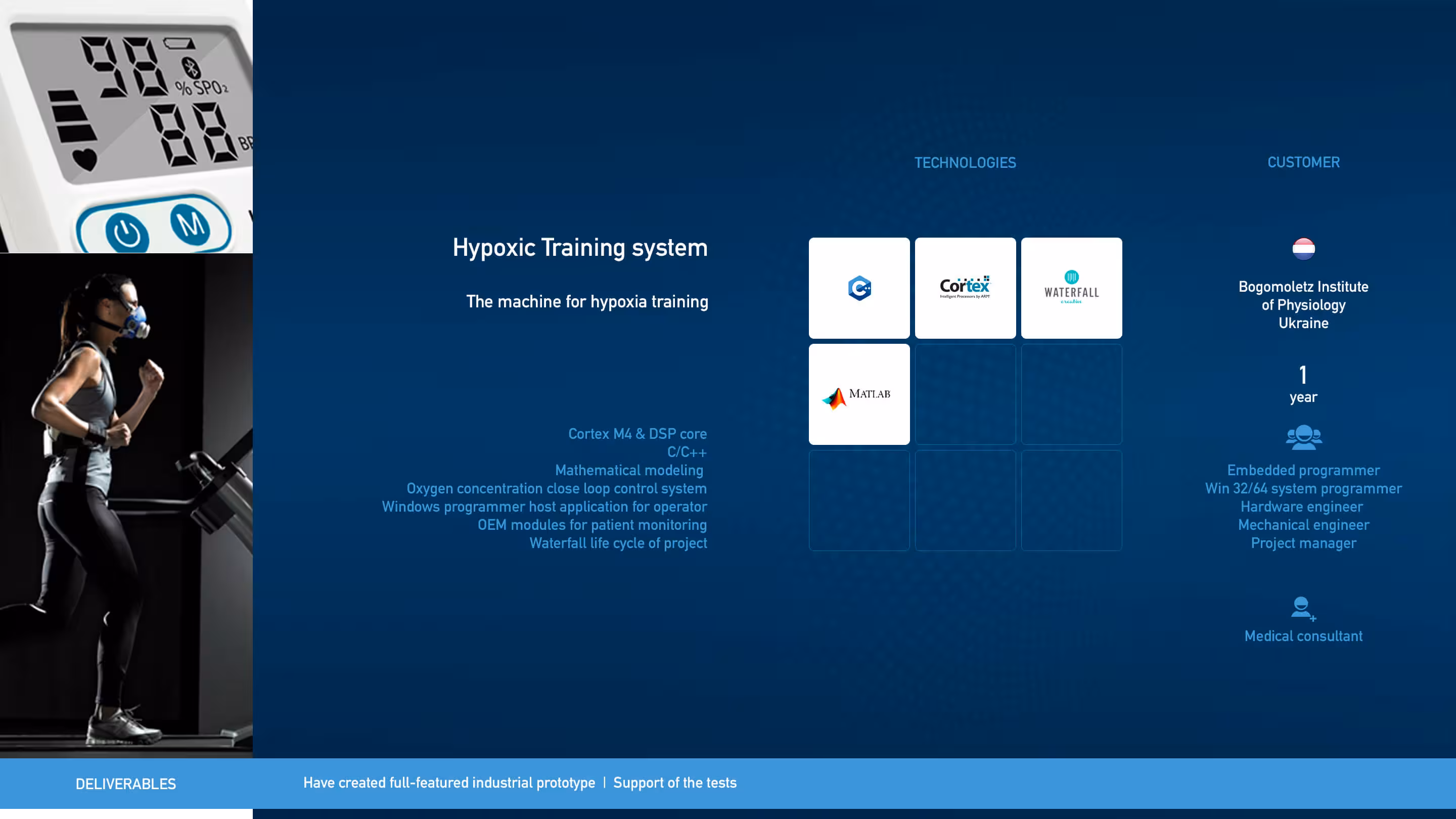This screenshot has width=1456, height=819.
Task: Click the customer country flag icon
Action: click(x=1303, y=249)
